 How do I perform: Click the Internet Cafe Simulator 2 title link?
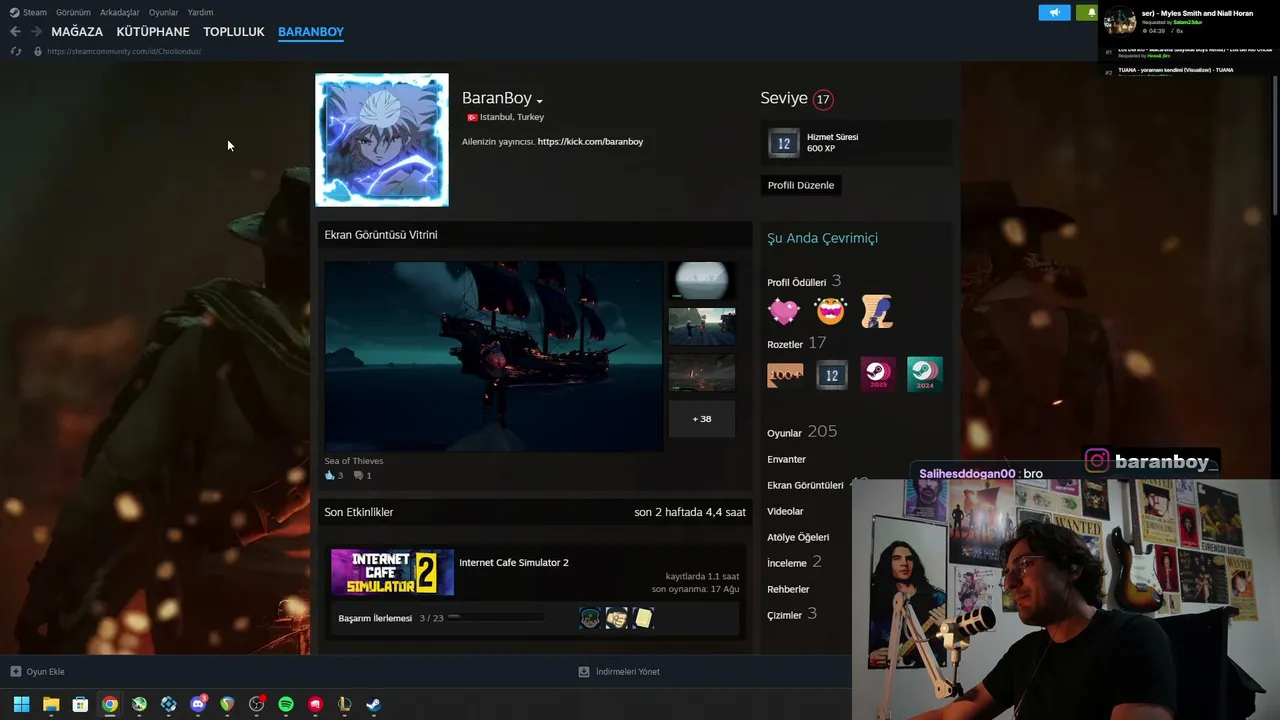514,563
